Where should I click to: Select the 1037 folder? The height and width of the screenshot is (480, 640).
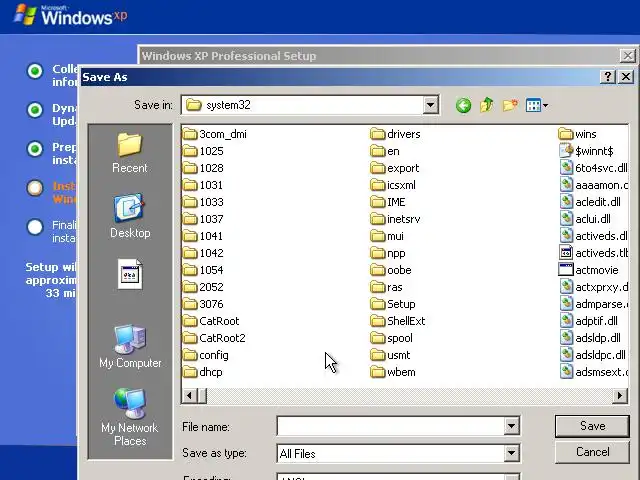[x=203, y=219]
